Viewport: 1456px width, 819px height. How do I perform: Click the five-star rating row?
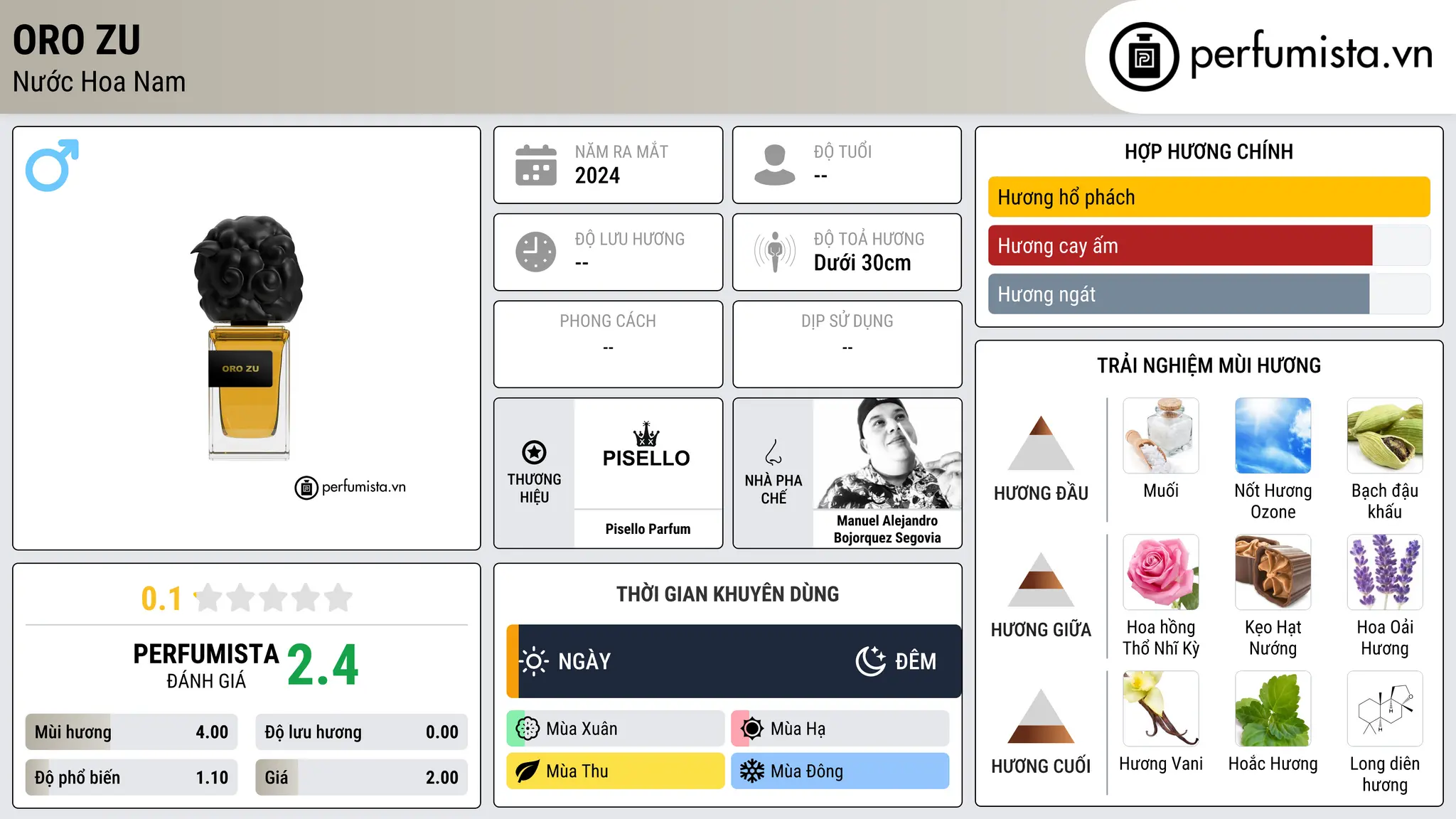pyautogui.click(x=274, y=598)
